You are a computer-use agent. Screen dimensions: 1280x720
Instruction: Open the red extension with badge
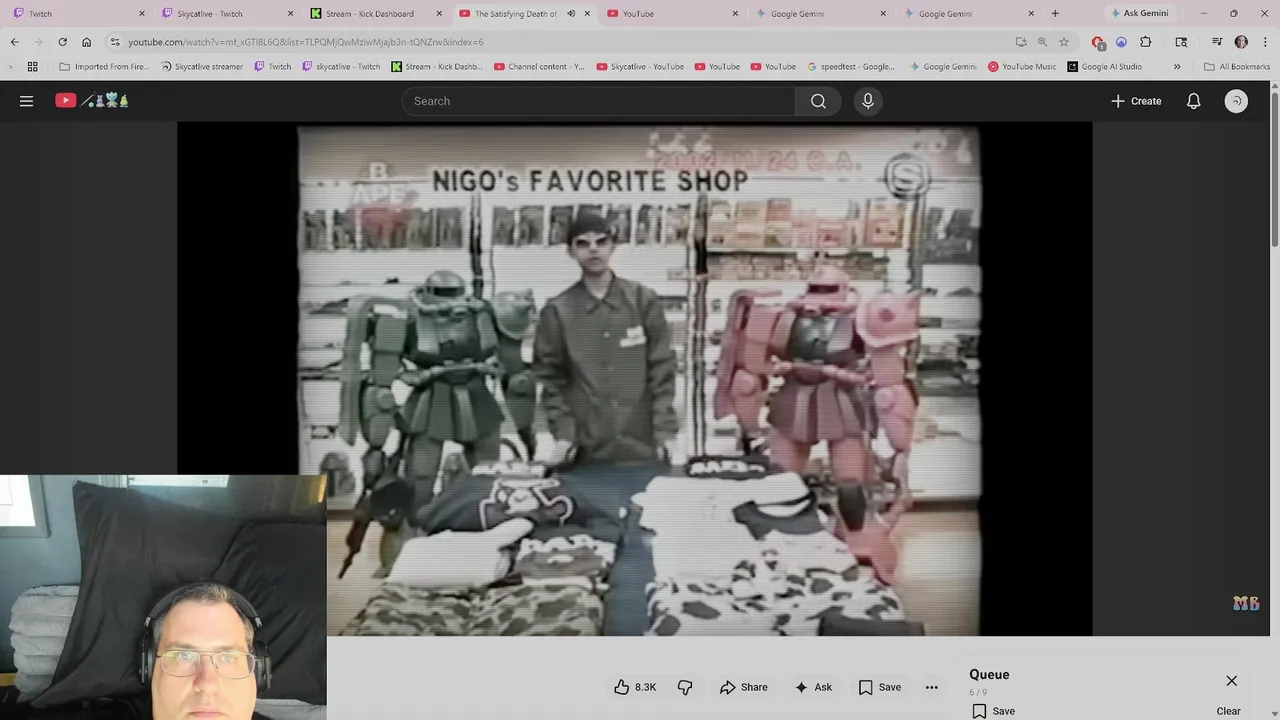point(1098,42)
